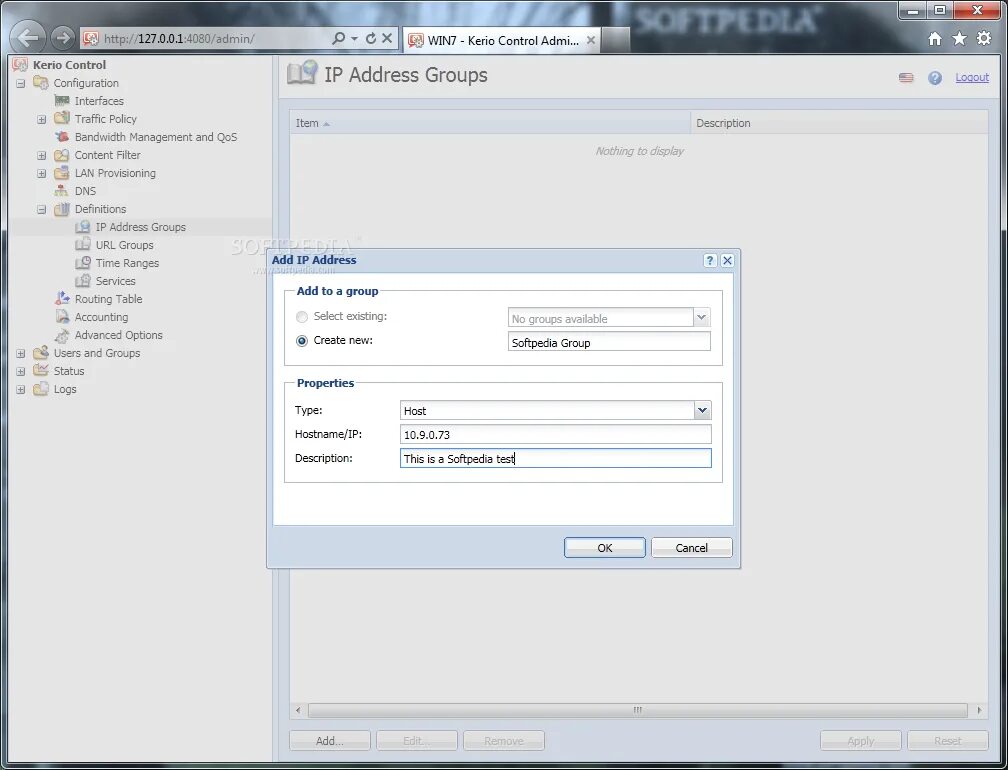
Task: Click the Description column header
Action: pos(840,123)
